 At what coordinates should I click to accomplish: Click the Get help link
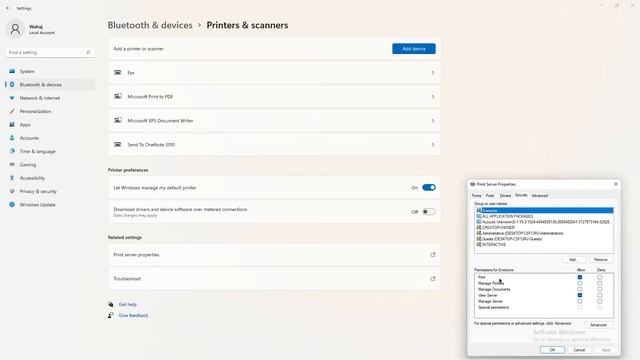point(128,304)
